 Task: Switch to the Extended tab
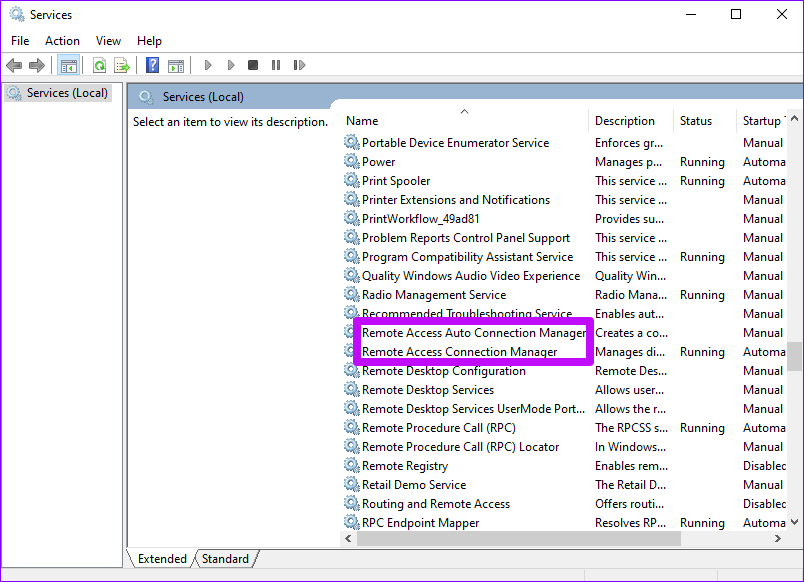(x=162, y=558)
